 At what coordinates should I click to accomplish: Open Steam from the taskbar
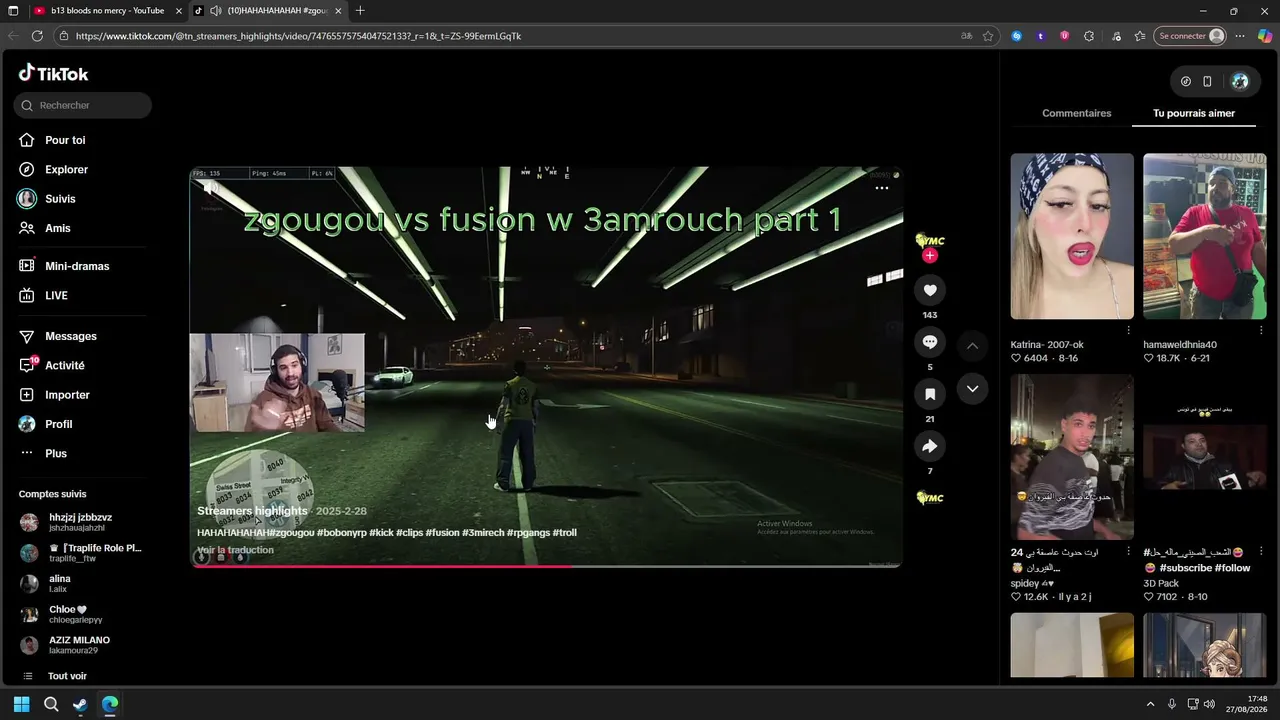[x=80, y=704]
